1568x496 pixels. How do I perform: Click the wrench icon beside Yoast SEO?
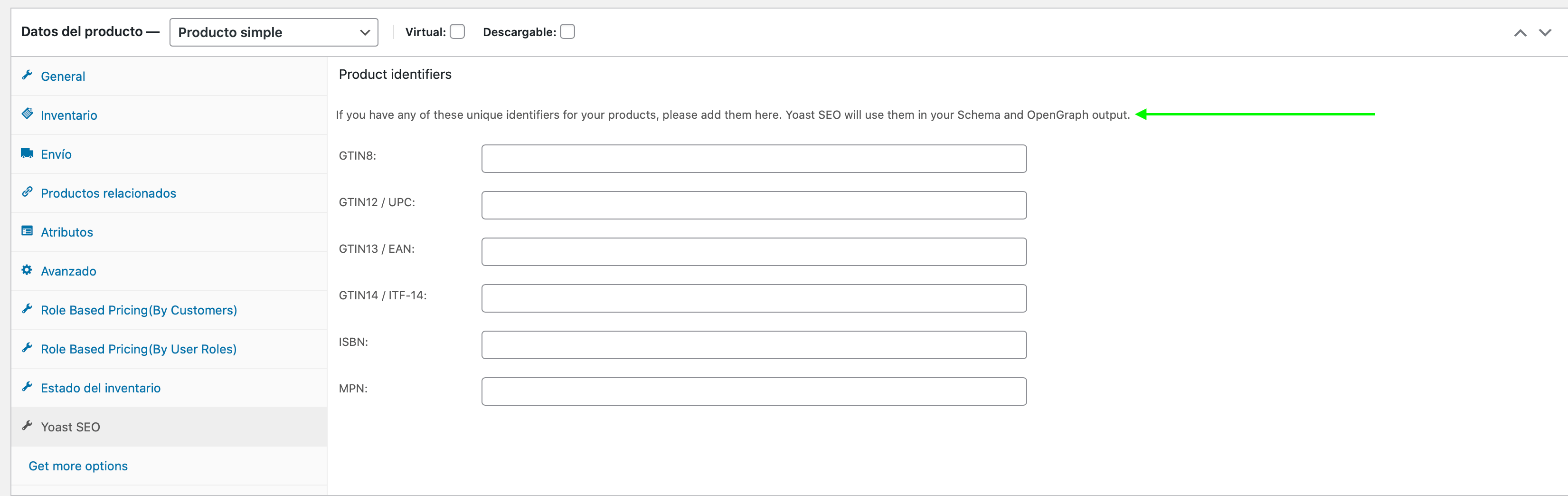click(x=27, y=426)
